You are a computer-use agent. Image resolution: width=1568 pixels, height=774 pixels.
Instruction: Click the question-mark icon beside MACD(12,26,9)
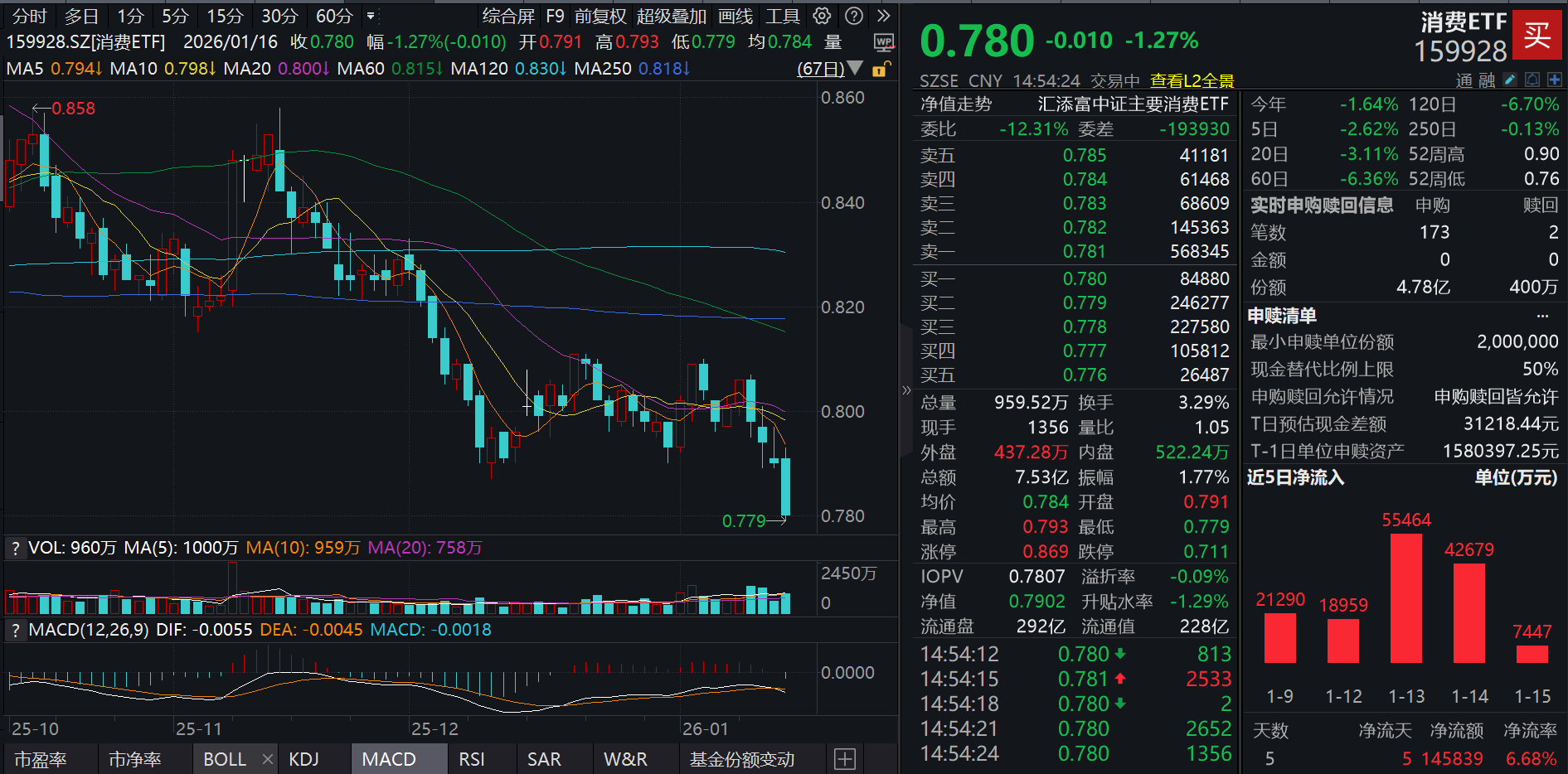pos(14,630)
